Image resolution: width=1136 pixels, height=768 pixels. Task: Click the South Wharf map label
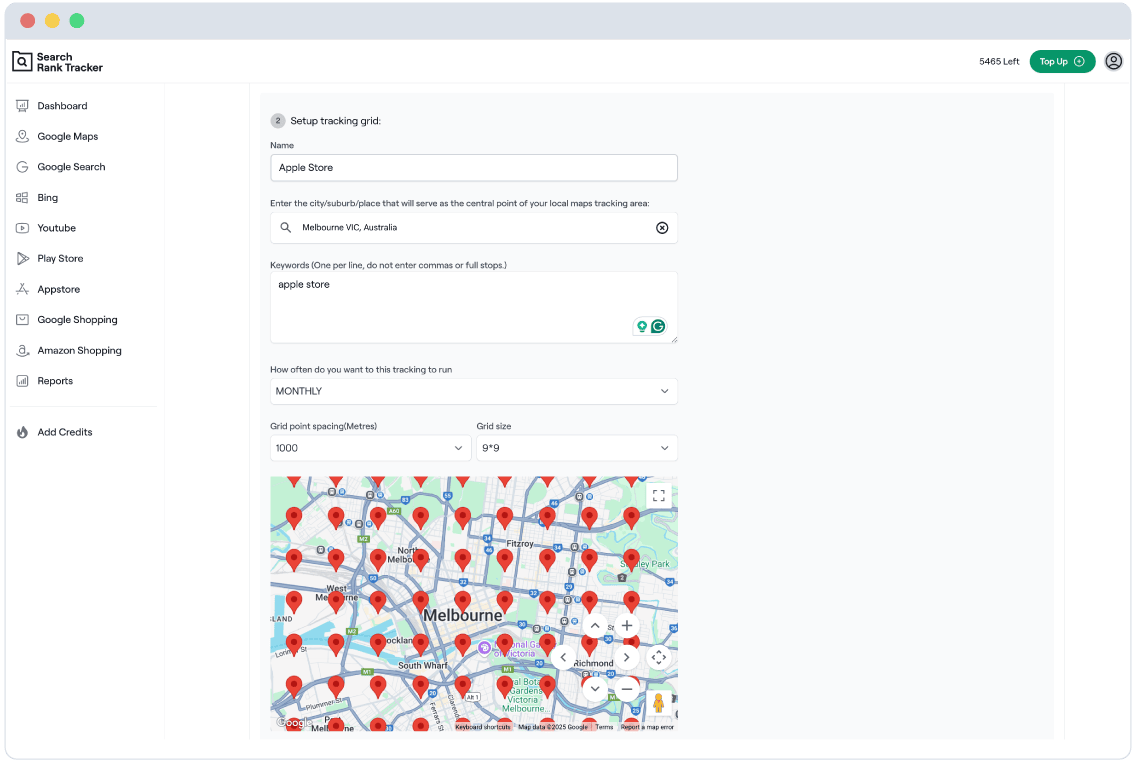coord(422,666)
